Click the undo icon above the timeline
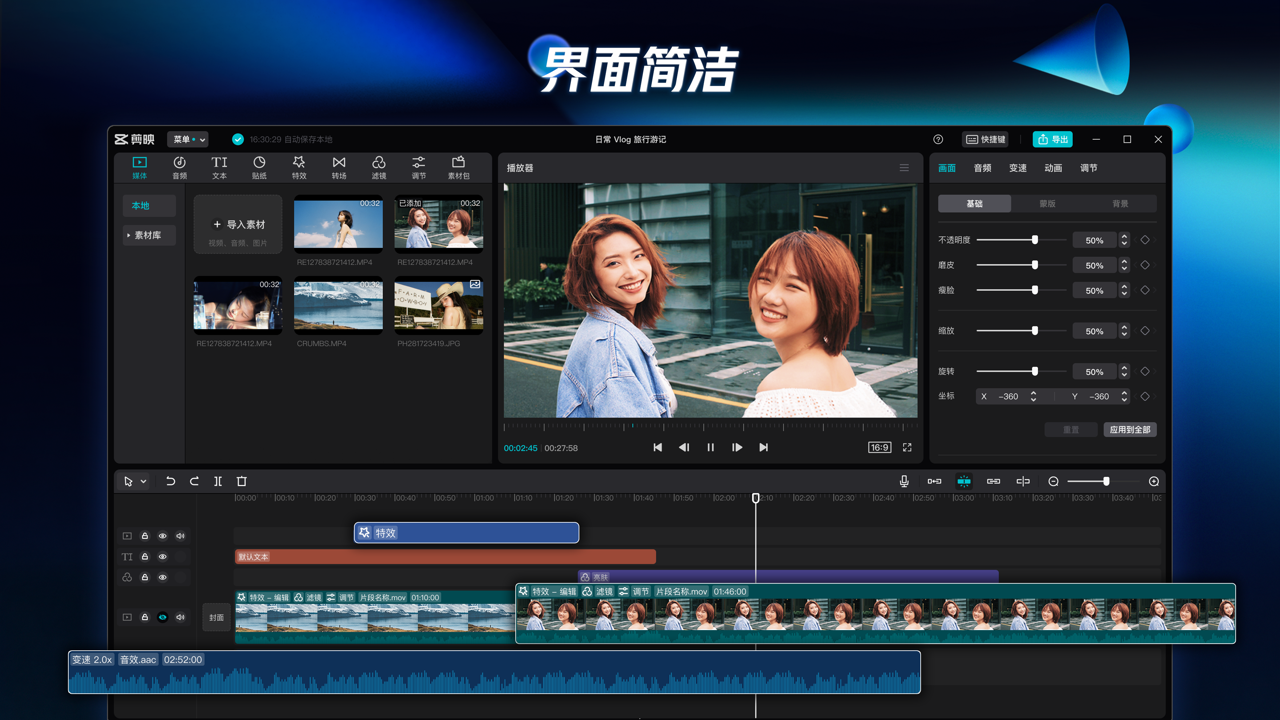Image resolution: width=1280 pixels, height=720 pixels. [x=171, y=481]
